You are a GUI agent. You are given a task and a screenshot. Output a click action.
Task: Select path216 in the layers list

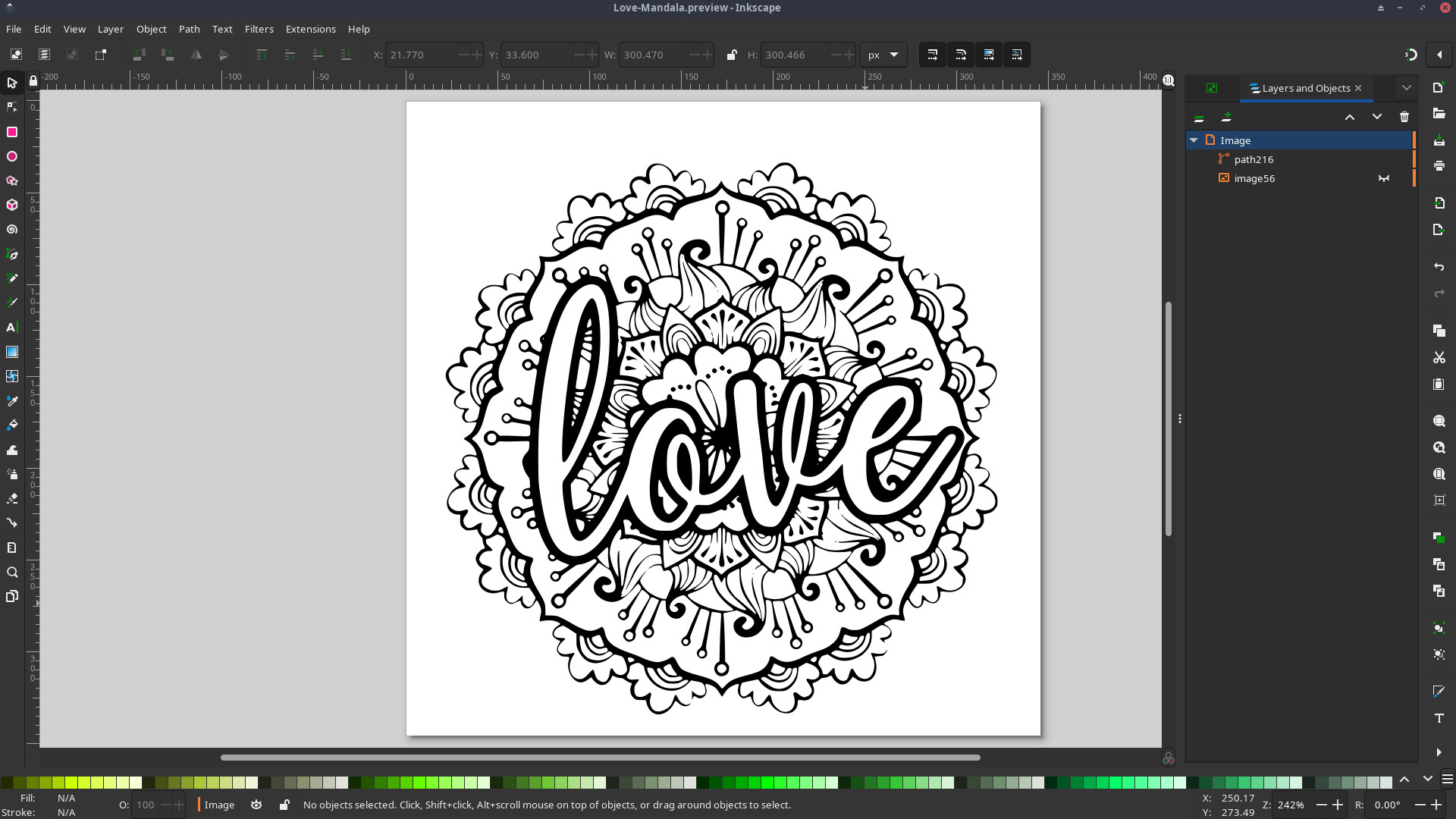click(1254, 159)
